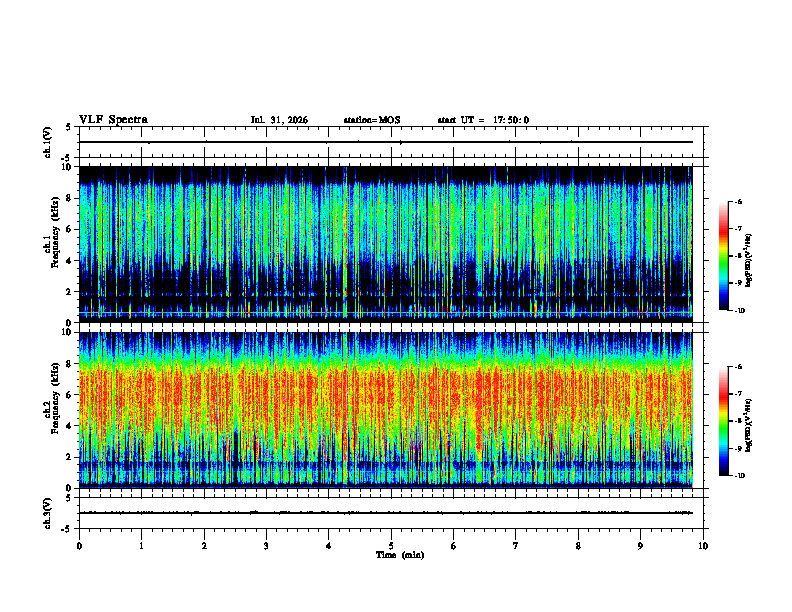792x612 pixels.
Task: Click the "Time (min)" x-axis label
Action: pos(400,555)
